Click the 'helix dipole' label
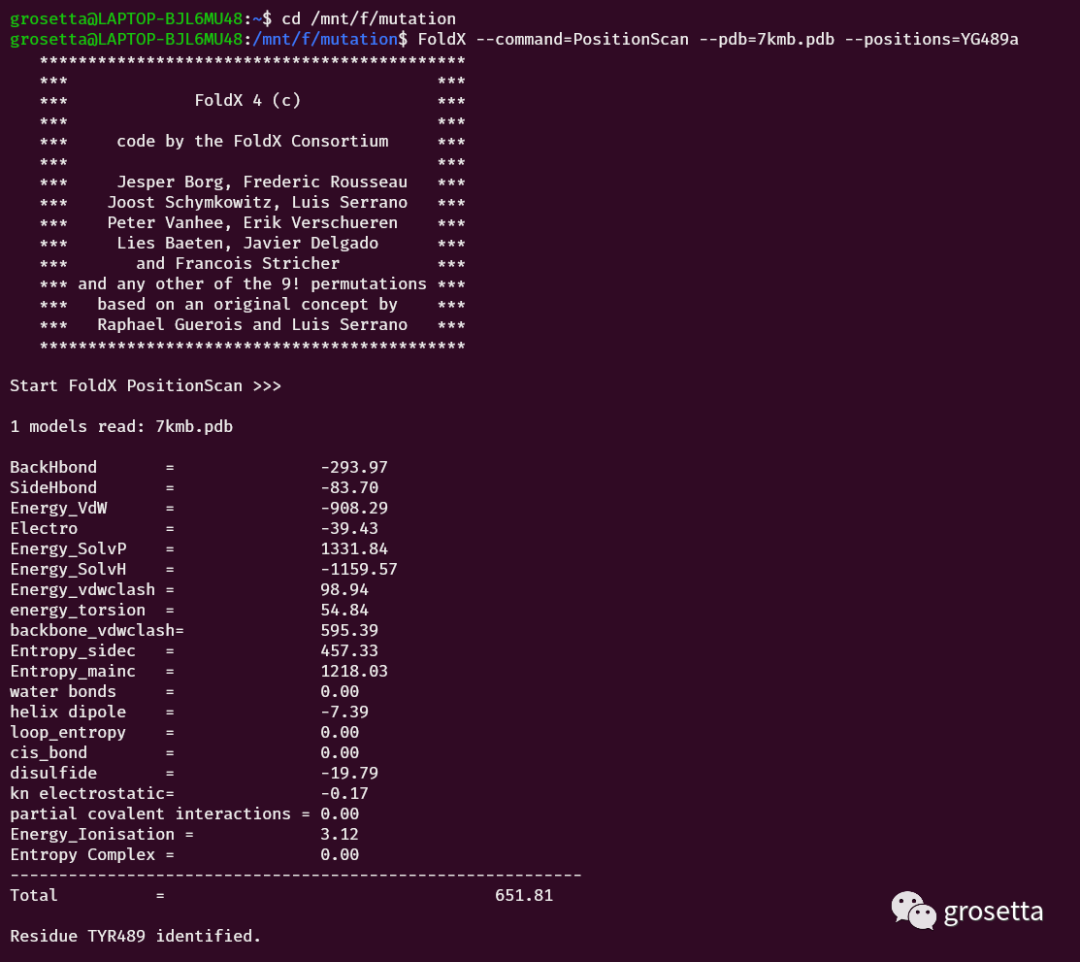1080x962 pixels. [68, 712]
